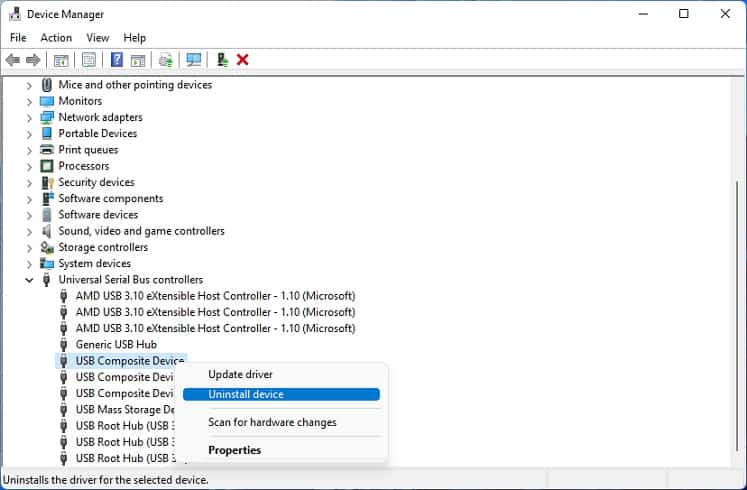Click the Properties sheet toolbar icon
This screenshot has width=747, height=490.
(89, 60)
